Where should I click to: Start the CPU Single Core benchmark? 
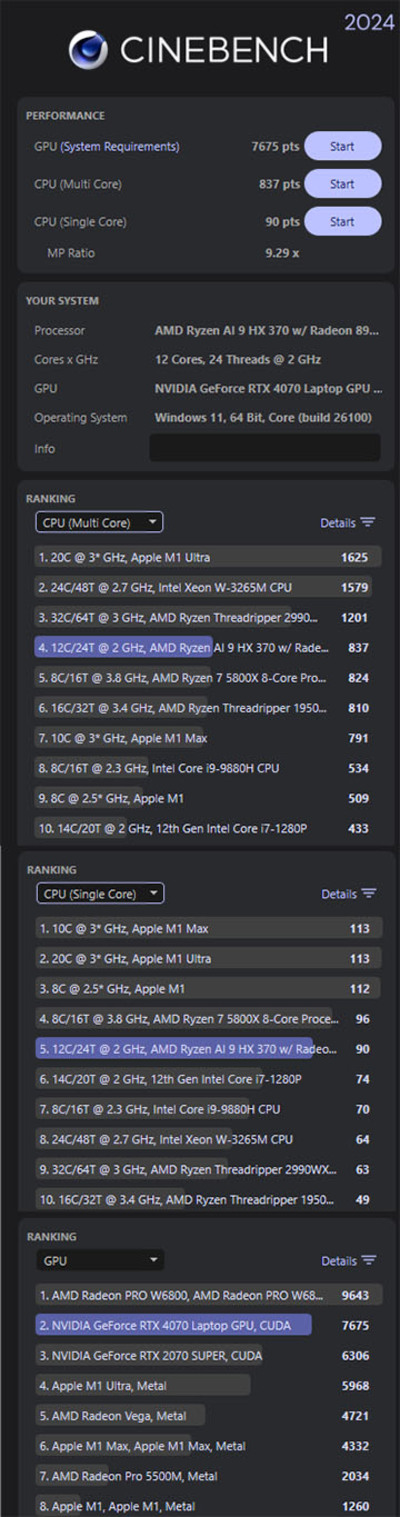(x=342, y=221)
